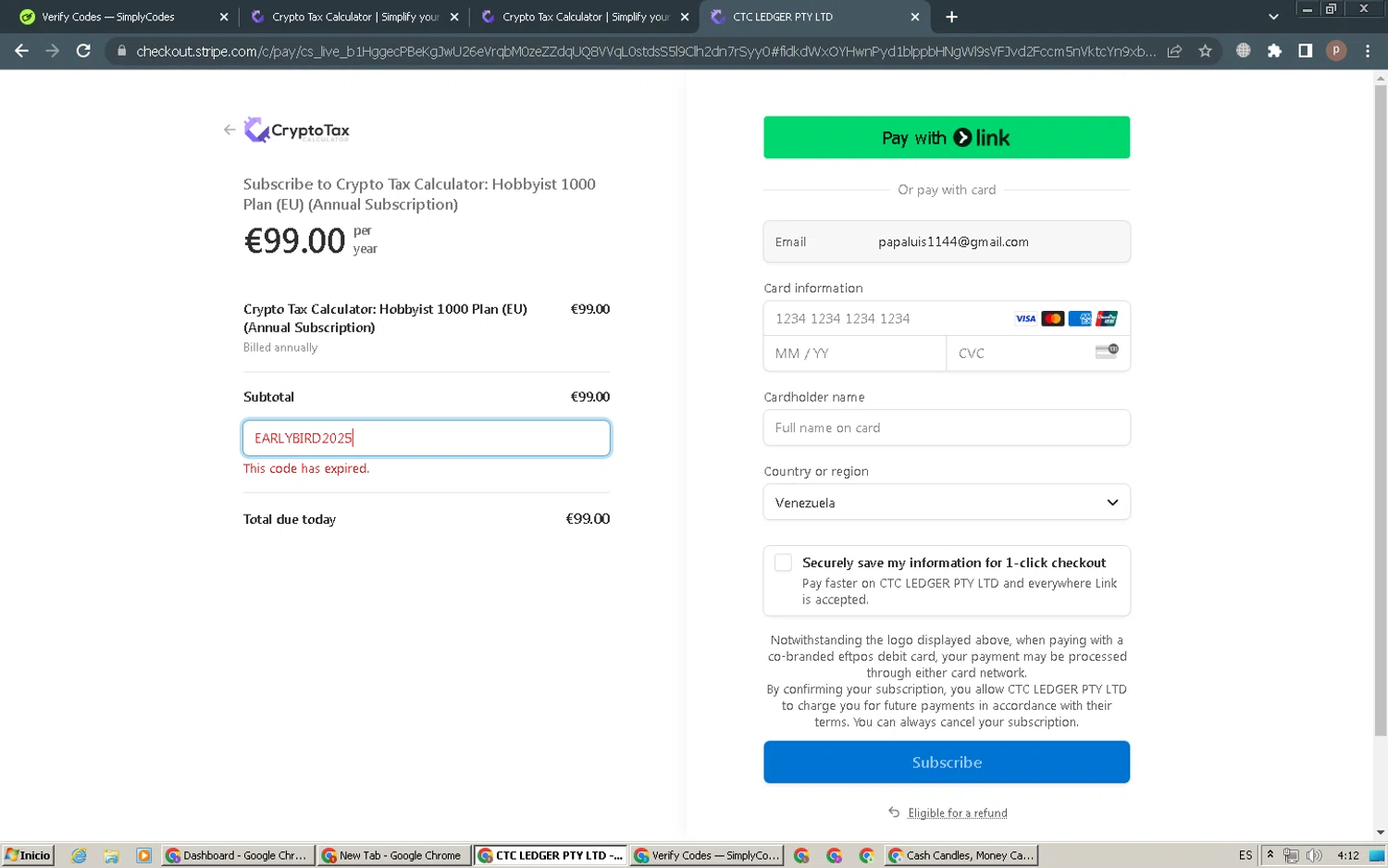Open the Eligible for a refund link

(x=958, y=812)
